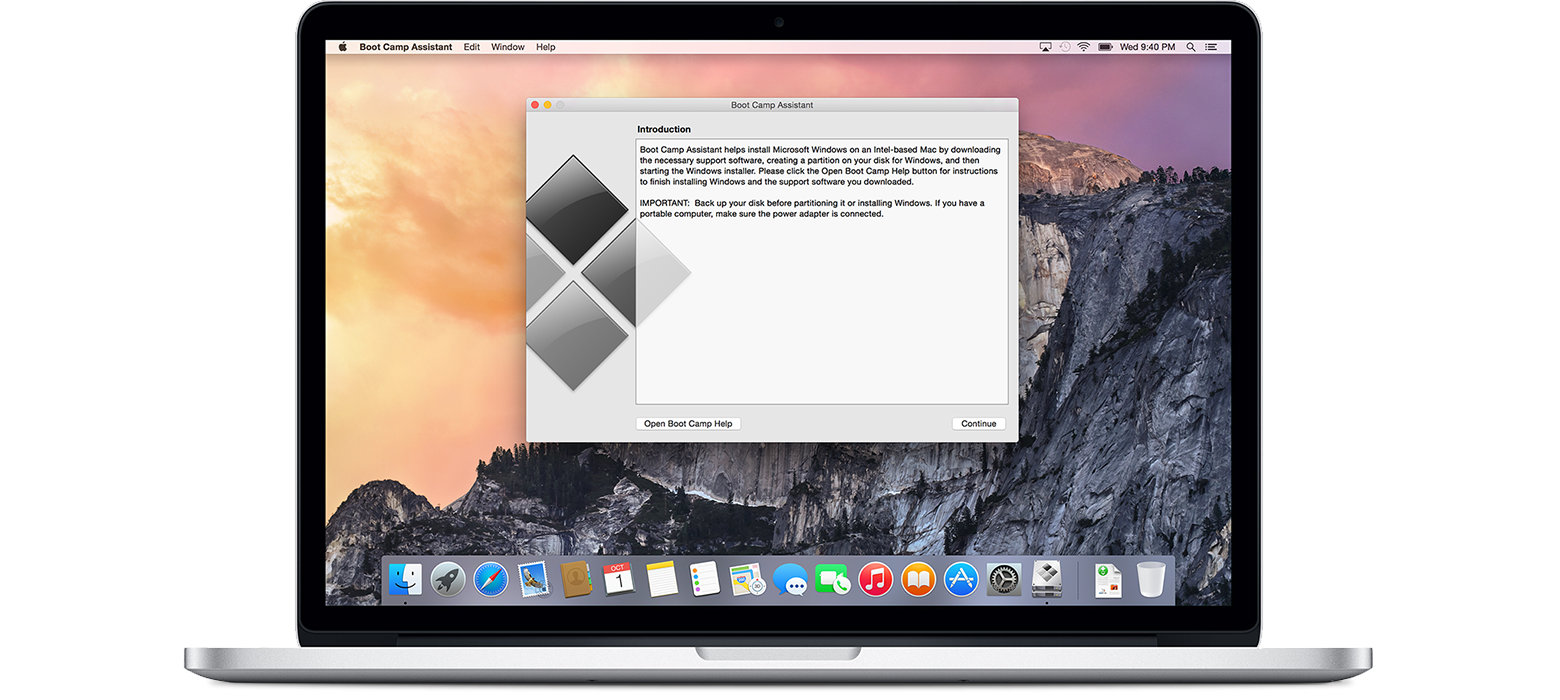Open the Edit menu
The width and height of the screenshot is (1560, 700).
coord(472,47)
